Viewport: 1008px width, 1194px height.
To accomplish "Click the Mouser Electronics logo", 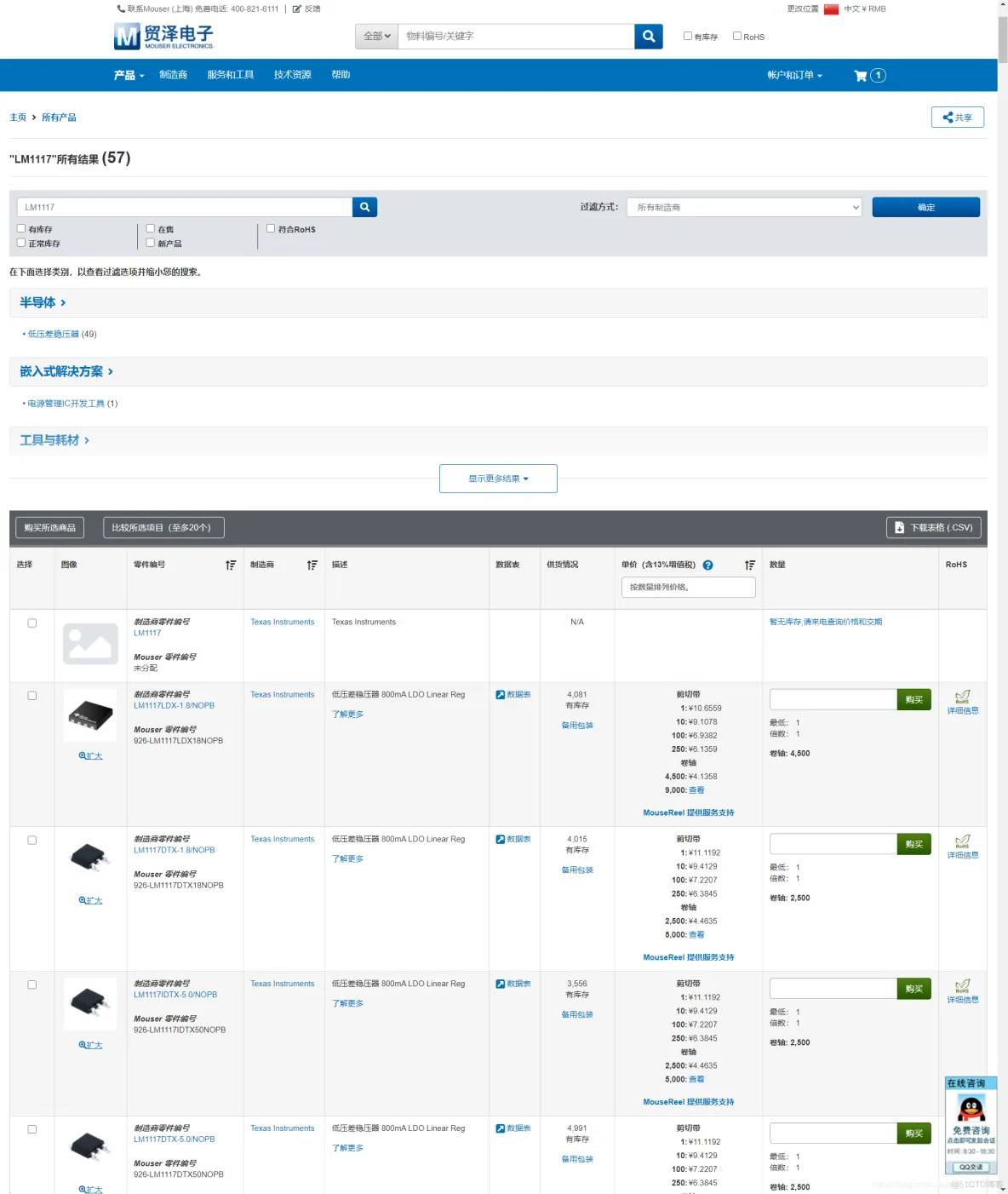I will tap(163, 36).
